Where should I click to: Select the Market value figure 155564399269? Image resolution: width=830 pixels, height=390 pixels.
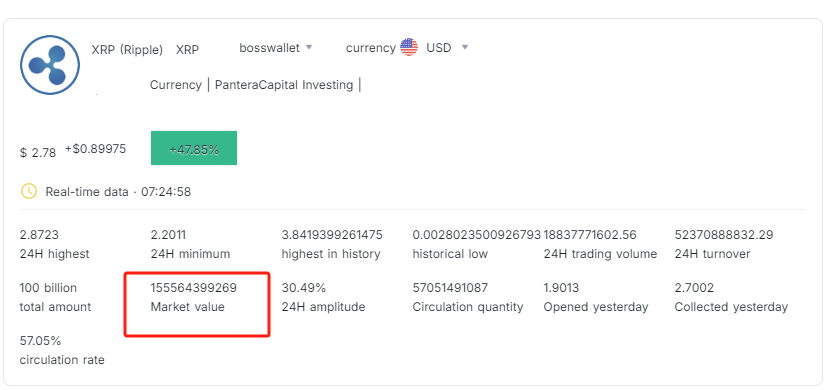pyautogui.click(x=194, y=288)
